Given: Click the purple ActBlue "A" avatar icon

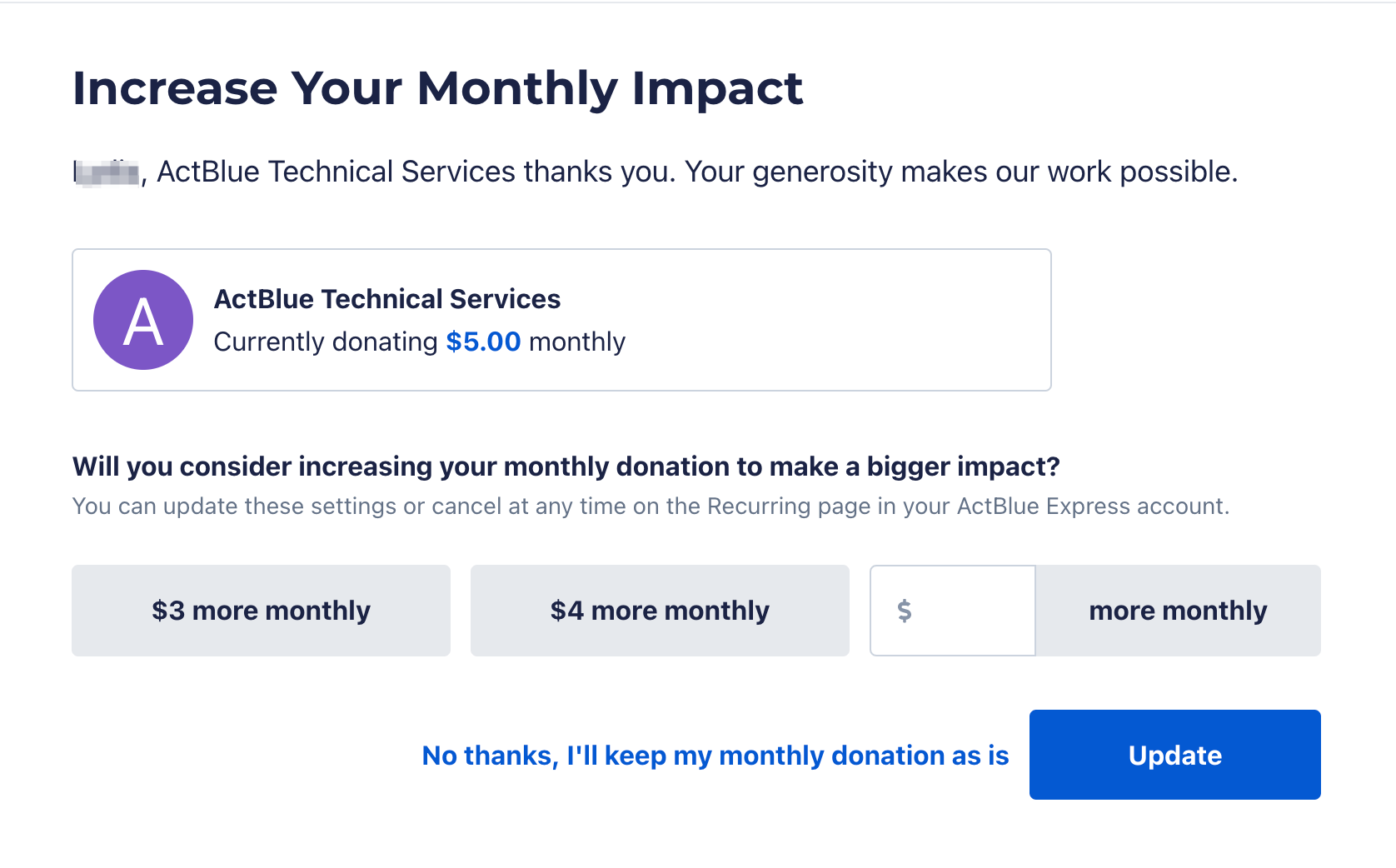Looking at the screenshot, I should tap(143, 320).
